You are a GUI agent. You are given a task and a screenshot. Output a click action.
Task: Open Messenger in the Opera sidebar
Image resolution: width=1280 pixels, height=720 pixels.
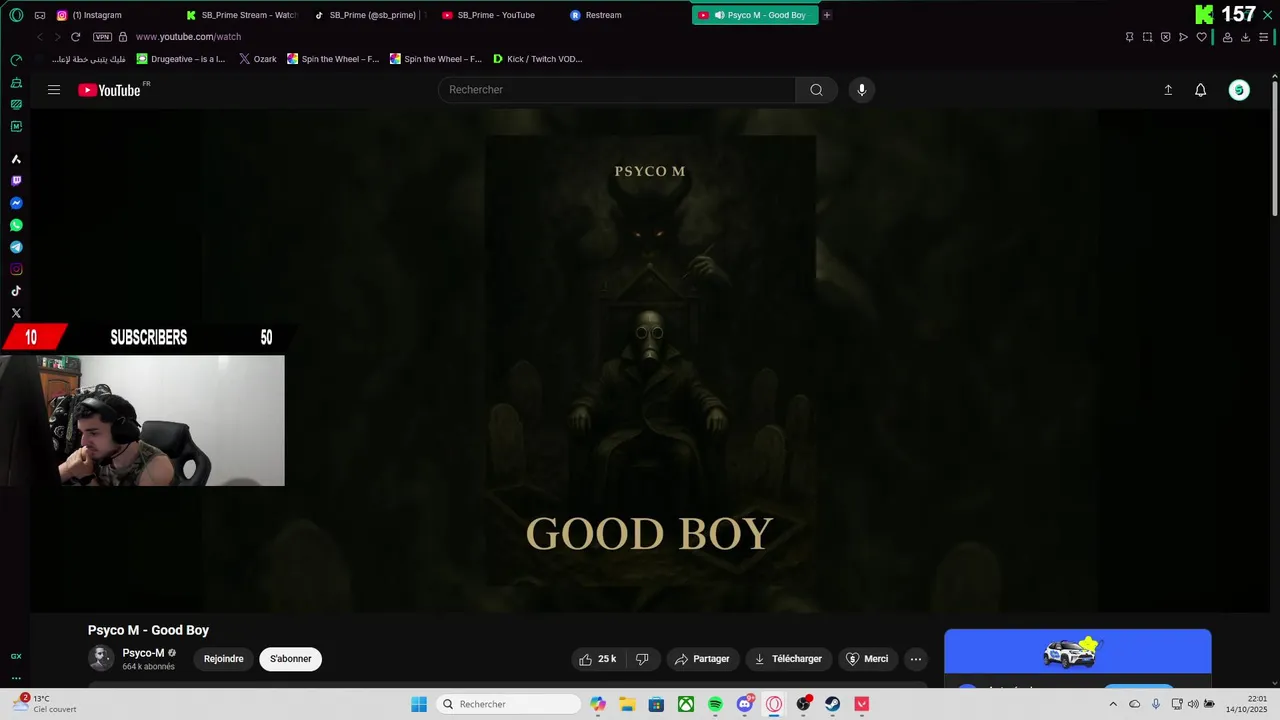16,203
